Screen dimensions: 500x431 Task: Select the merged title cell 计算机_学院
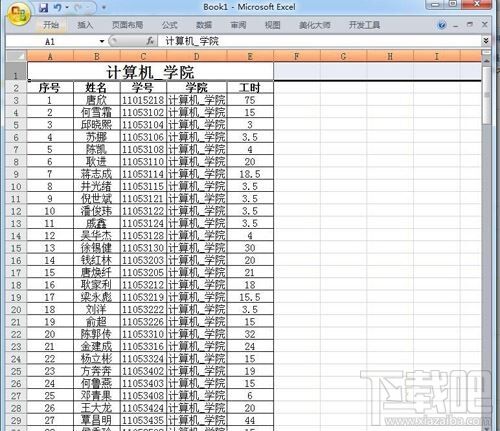pos(150,71)
